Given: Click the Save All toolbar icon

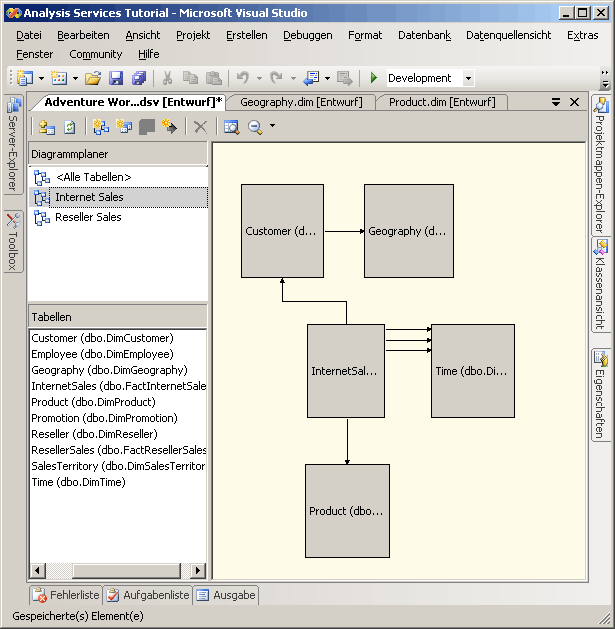Looking at the screenshot, I should pos(138,78).
